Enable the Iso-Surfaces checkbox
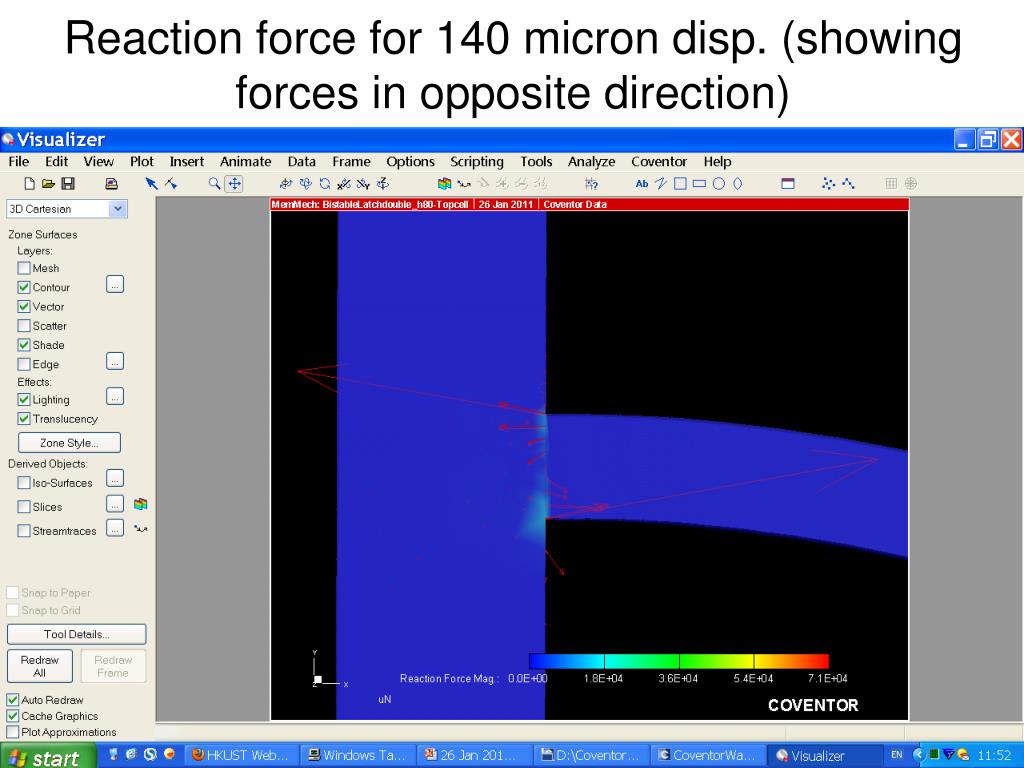The width and height of the screenshot is (1024, 768). coord(24,483)
